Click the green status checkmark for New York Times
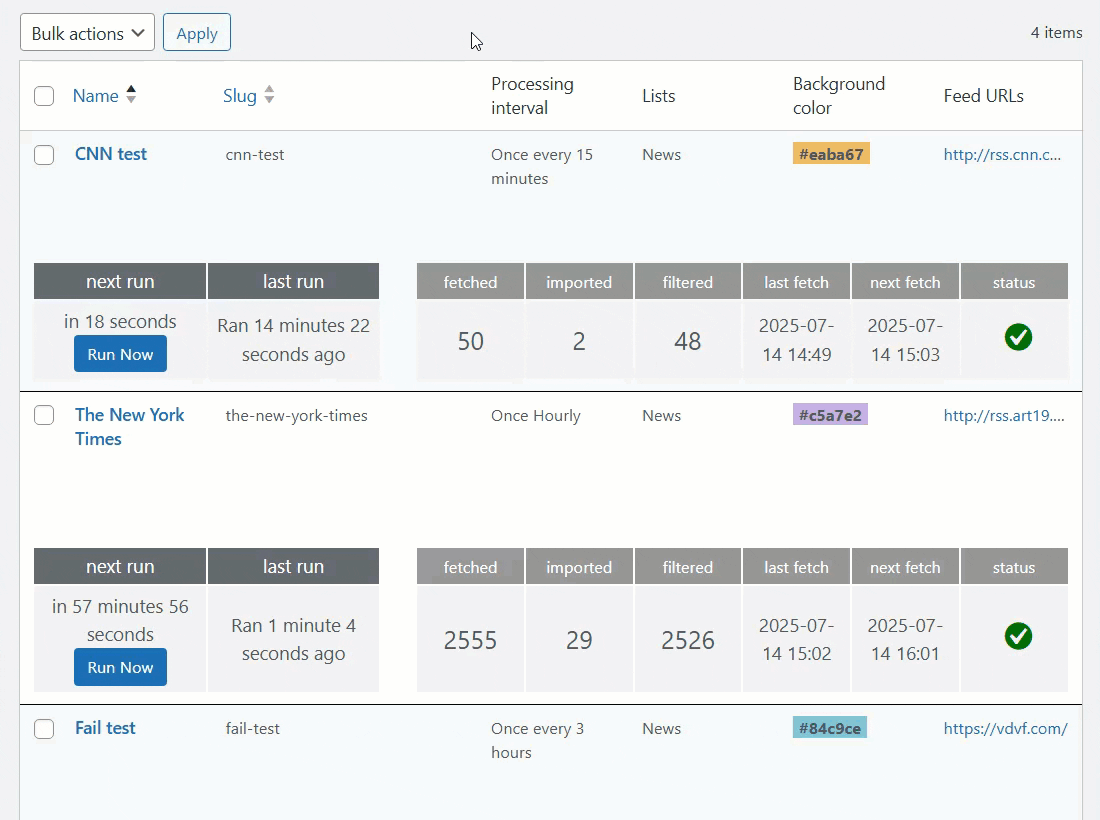Viewport: 1100px width, 820px height. point(1018,636)
